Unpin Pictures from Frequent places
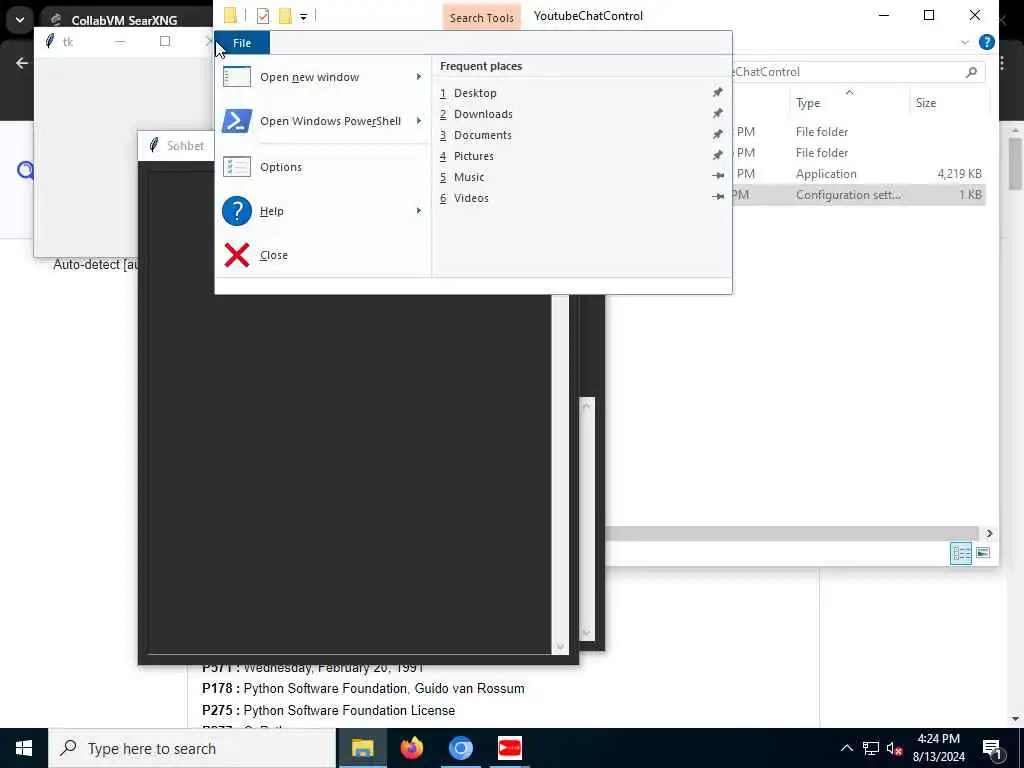This screenshot has height=768, width=1024. [x=718, y=155]
